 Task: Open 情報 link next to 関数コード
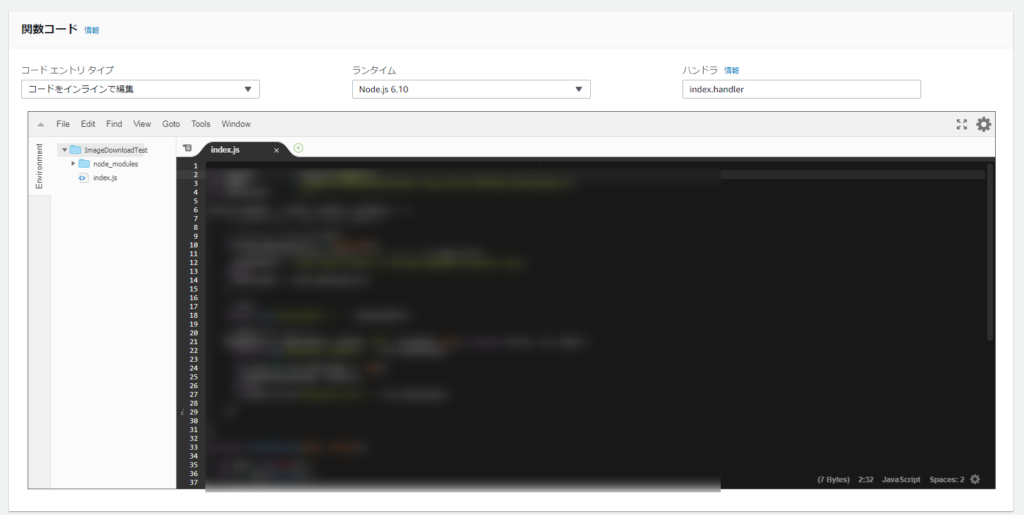91,30
